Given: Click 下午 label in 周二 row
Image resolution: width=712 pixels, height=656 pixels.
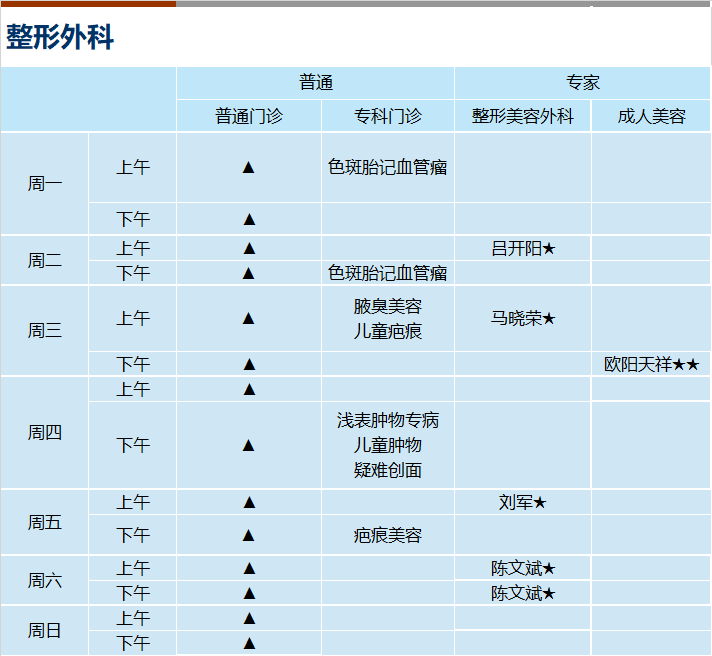Looking at the screenshot, I should (133, 273).
